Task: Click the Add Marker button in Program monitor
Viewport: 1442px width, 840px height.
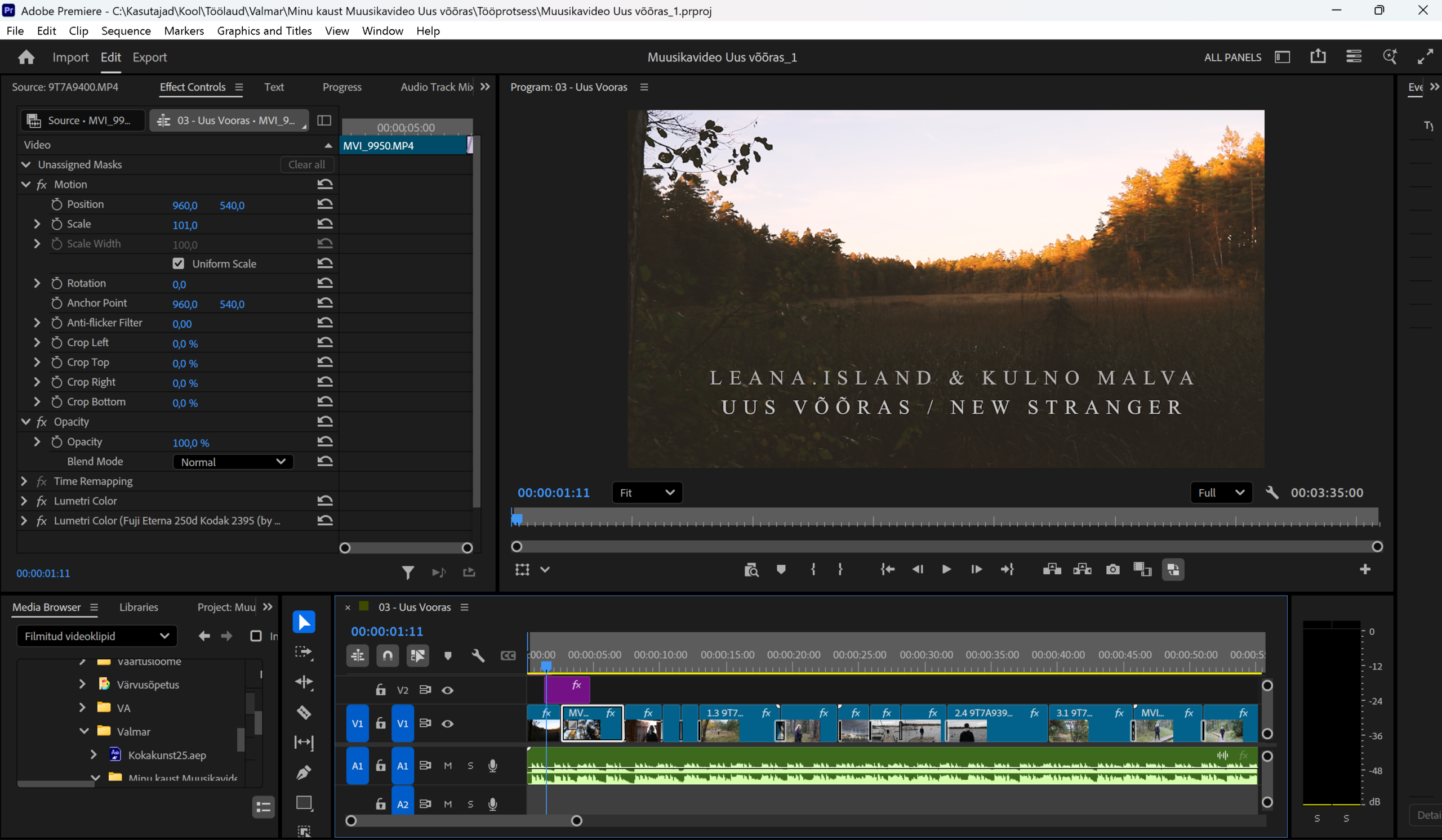Action: coord(781,570)
